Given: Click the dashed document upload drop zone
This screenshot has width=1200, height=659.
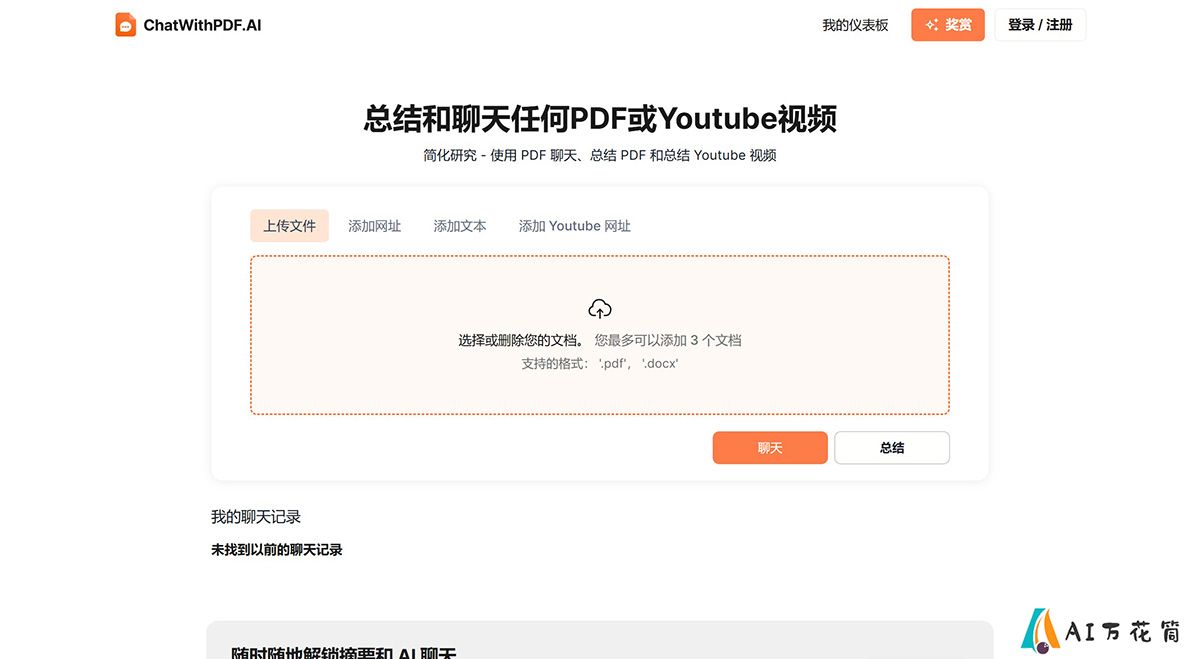Looking at the screenshot, I should coord(600,335).
